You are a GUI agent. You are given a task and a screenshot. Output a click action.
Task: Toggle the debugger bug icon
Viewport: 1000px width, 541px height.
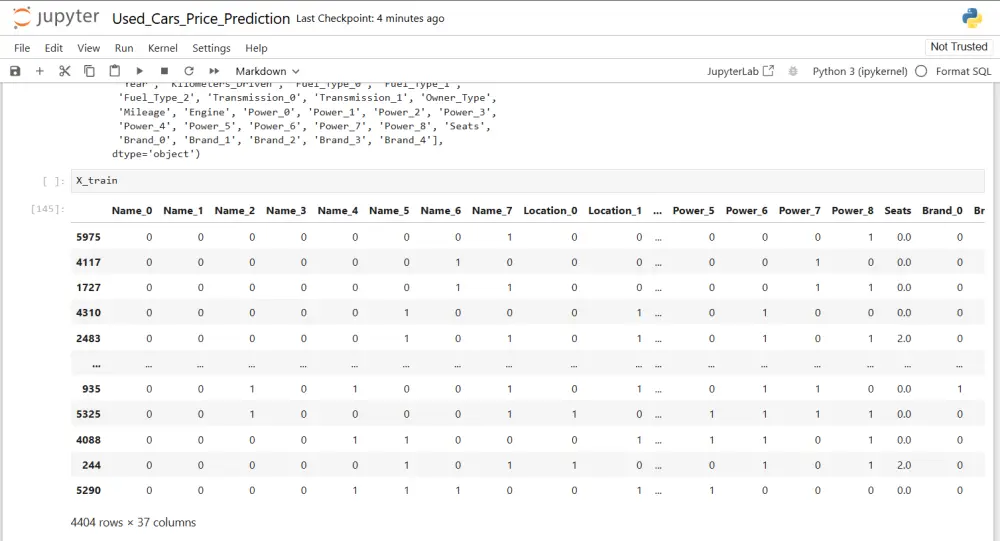point(793,71)
